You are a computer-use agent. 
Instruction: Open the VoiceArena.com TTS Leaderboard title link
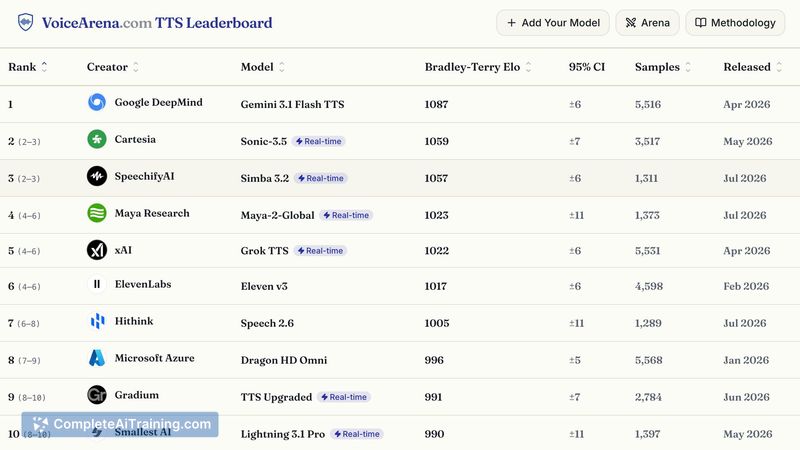click(157, 23)
